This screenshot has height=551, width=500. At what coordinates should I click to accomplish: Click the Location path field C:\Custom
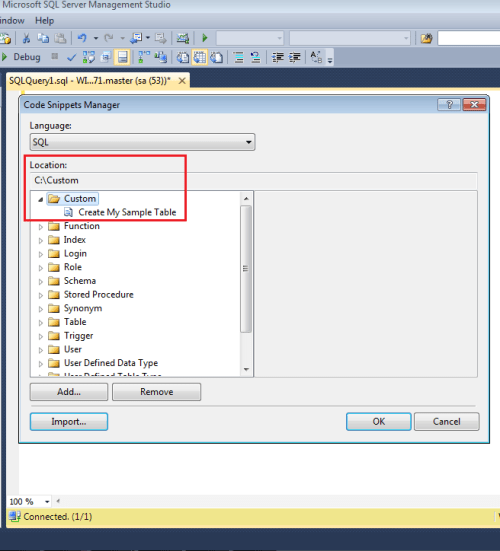point(253,180)
